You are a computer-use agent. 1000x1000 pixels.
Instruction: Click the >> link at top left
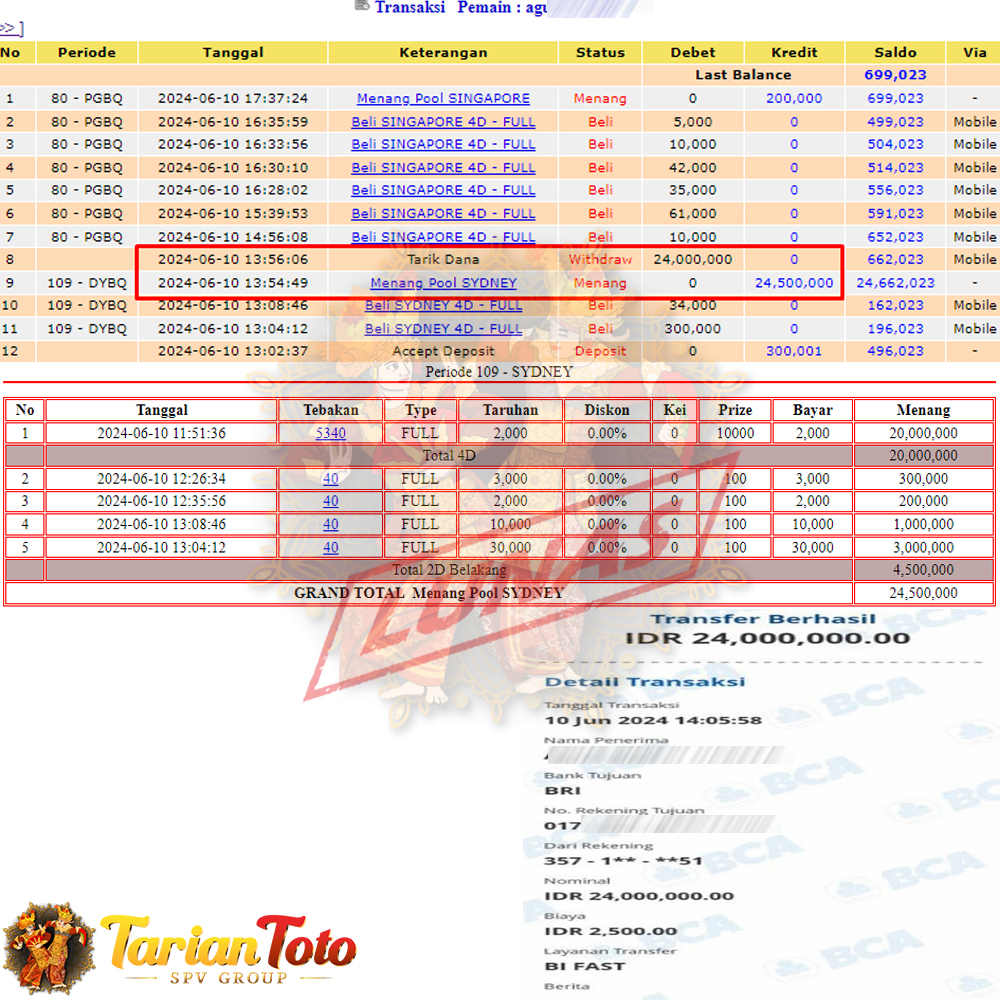tap(11, 28)
